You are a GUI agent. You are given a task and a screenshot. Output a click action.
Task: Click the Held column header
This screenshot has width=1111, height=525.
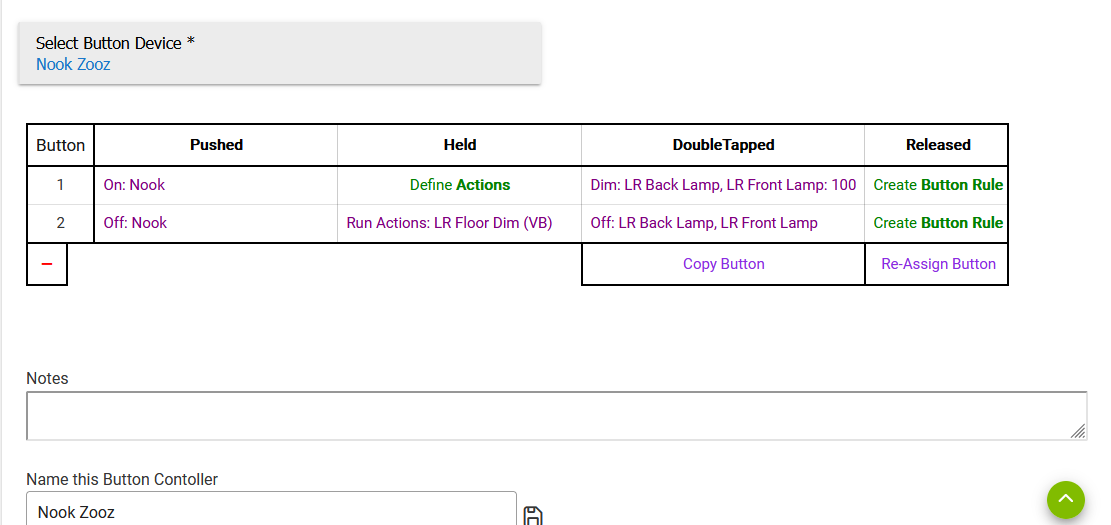tap(460, 145)
